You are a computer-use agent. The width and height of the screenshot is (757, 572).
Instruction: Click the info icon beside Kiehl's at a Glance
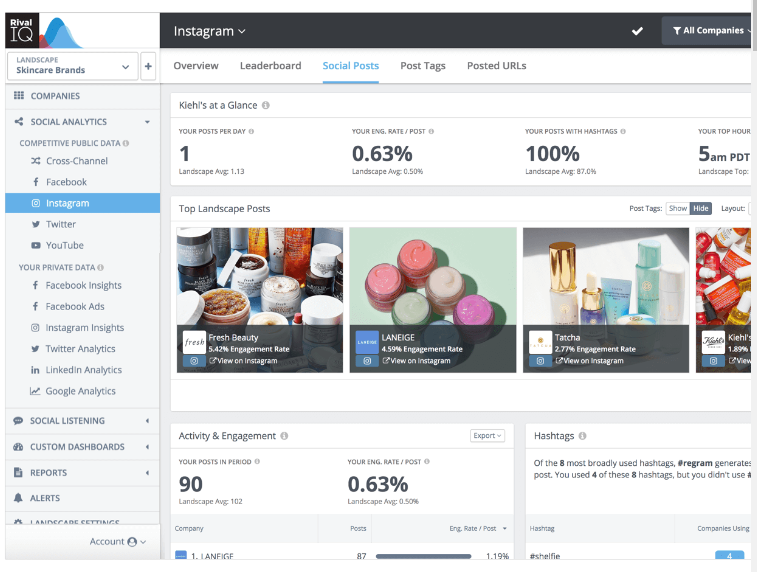pyautogui.click(x=266, y=105)
